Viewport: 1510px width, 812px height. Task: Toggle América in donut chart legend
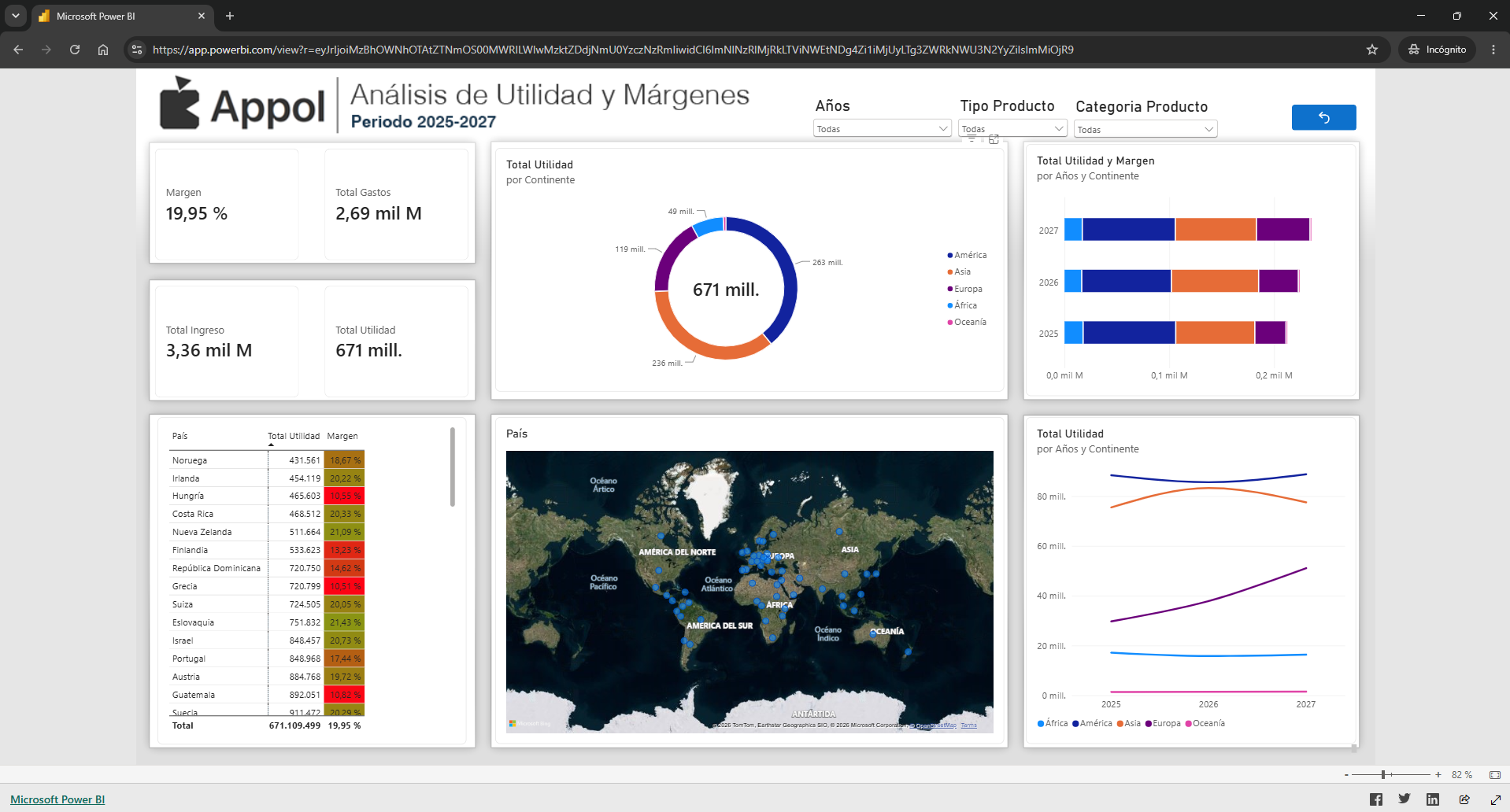[967, 255]
